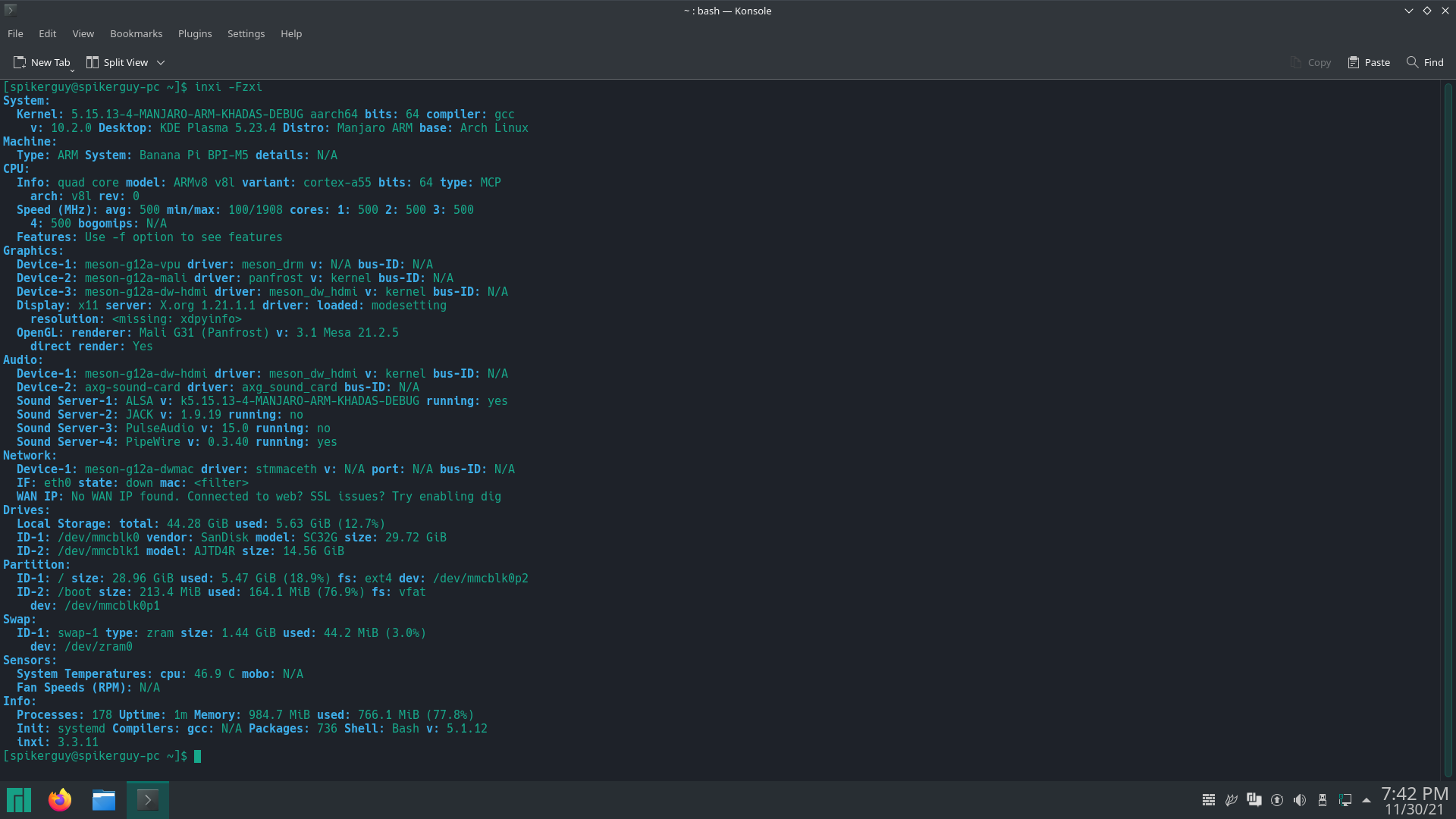Click 'X.org 1.21.1.1' server text
The height and width of the screenshot is (819, 1456).
pyautogui.click(x=208, y=306)
